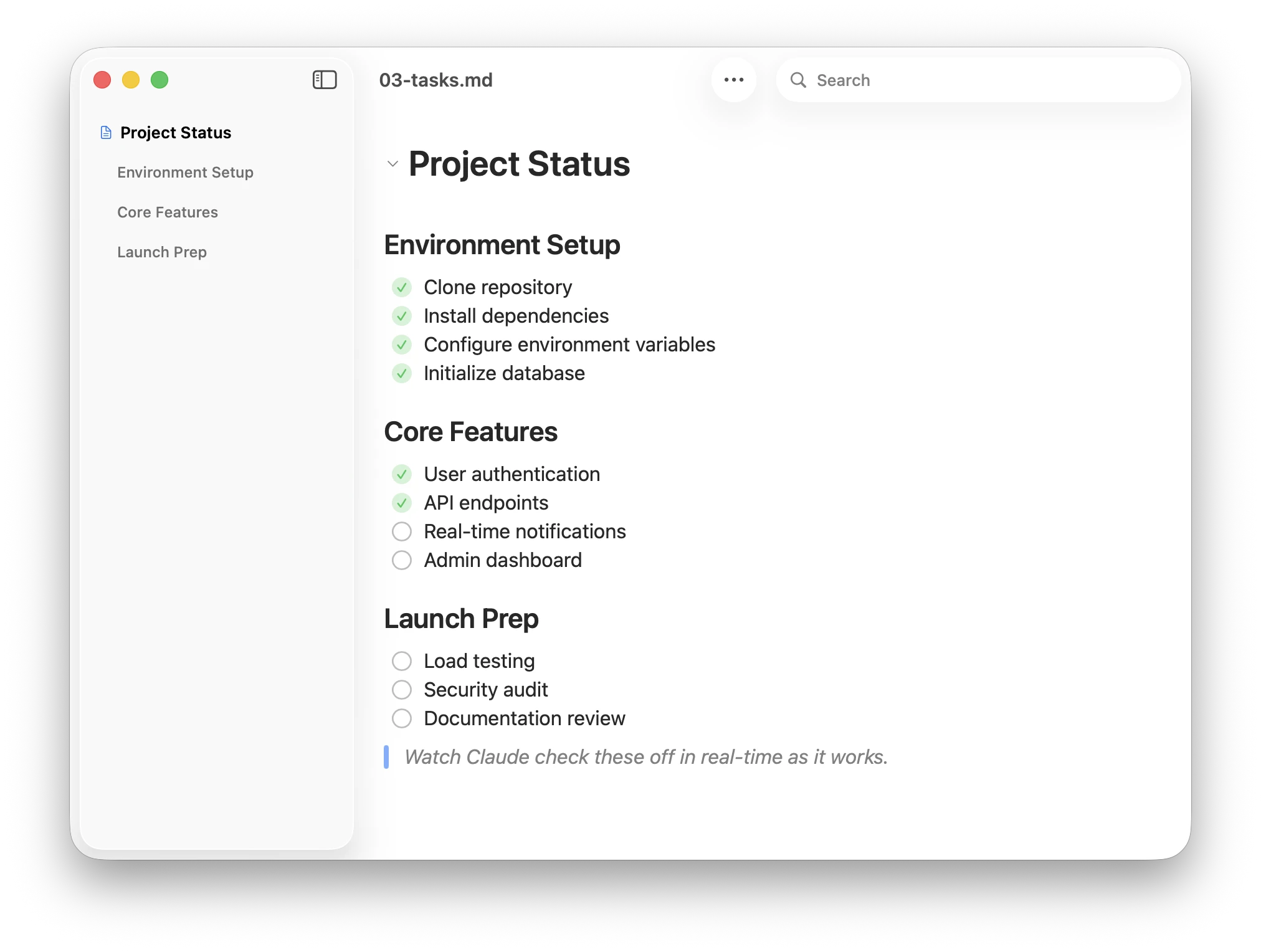Image resolution: width=1261 pixels, height=952 pixels.
Task: Check off Real-time notifications task
Action: [402, 531]
